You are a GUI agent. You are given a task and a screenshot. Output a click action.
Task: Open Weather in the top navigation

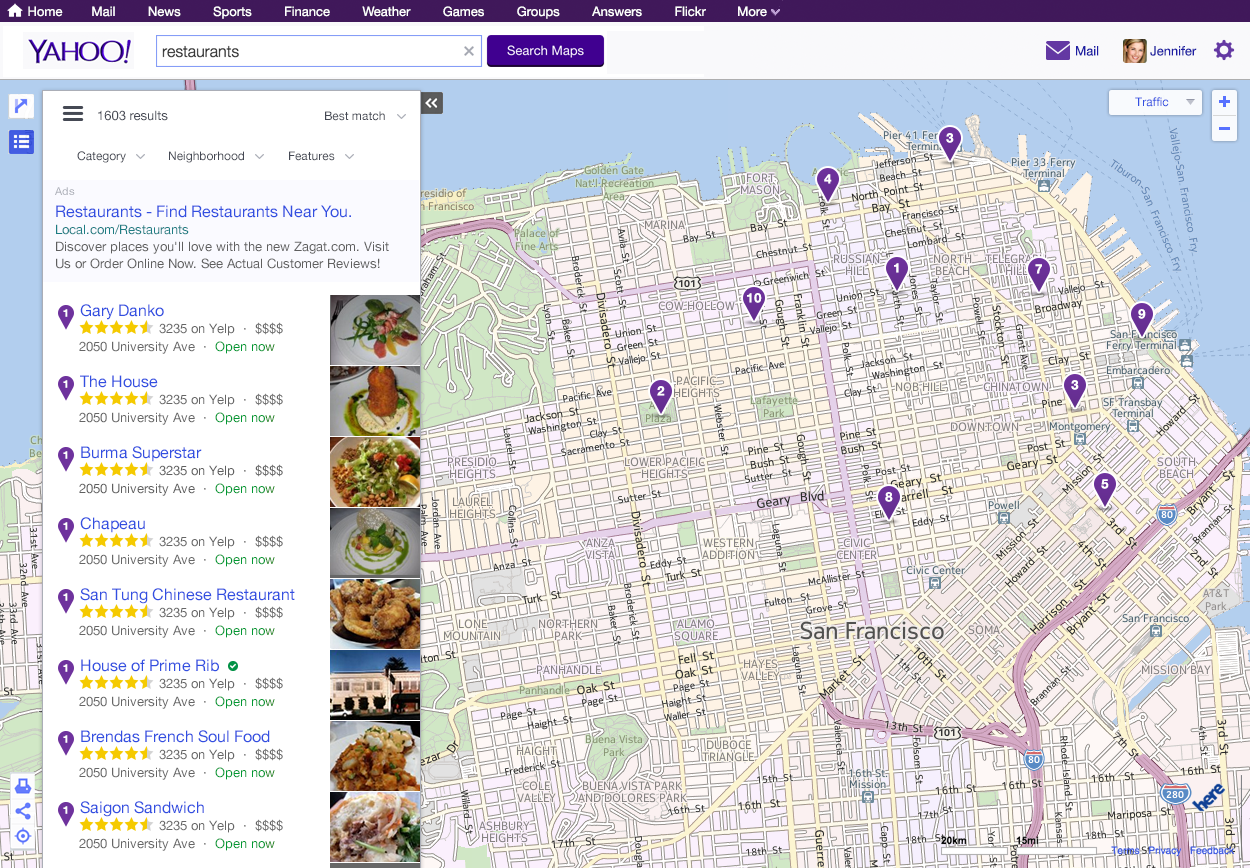click(x=386, y=11)
